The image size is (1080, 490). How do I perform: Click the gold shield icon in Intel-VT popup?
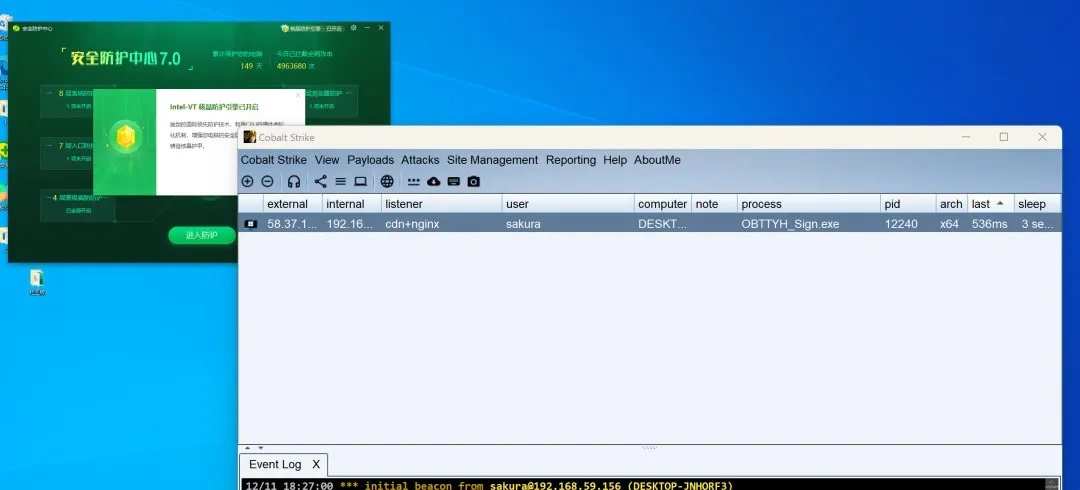tap(125, 136)
